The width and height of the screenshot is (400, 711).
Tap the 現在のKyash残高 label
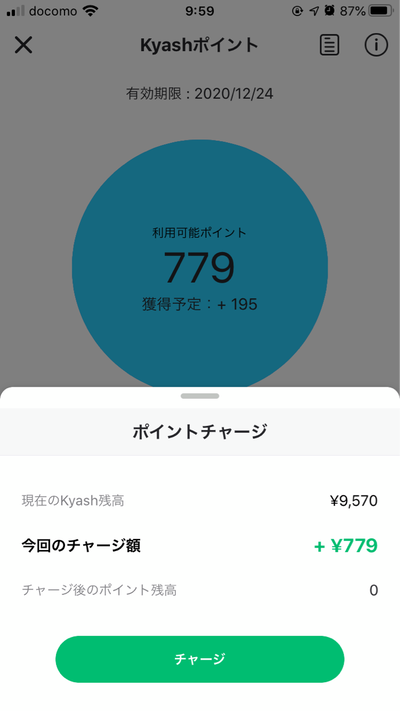73,501
